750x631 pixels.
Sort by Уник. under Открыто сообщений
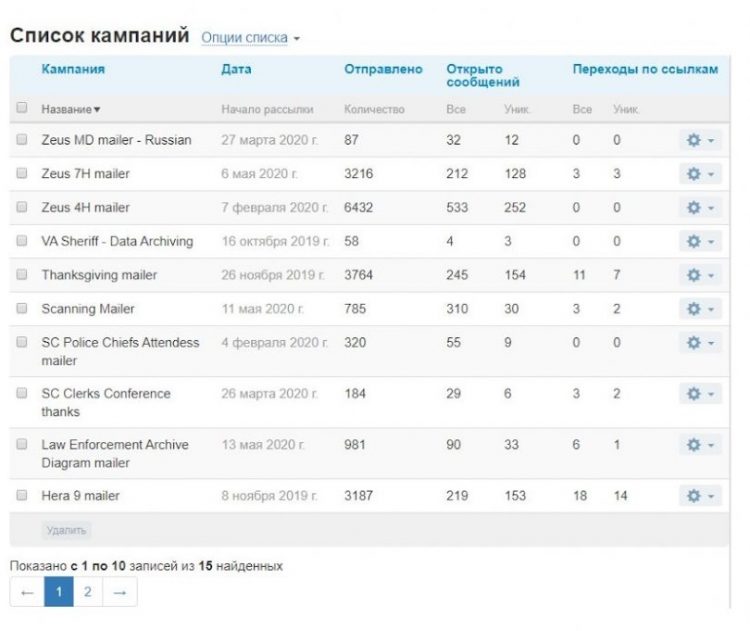517,110
